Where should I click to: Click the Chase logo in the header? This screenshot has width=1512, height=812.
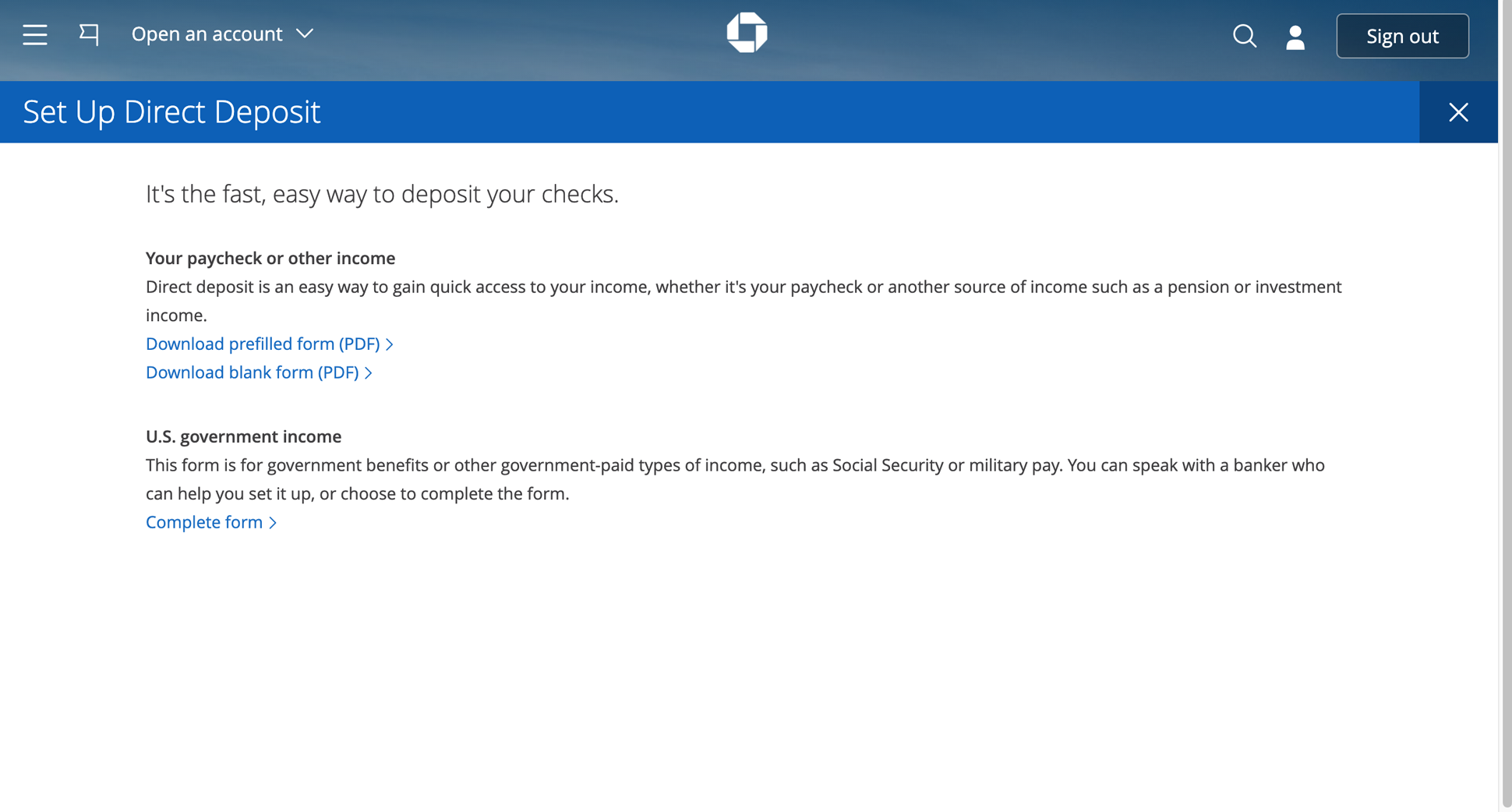coord(747,32)
